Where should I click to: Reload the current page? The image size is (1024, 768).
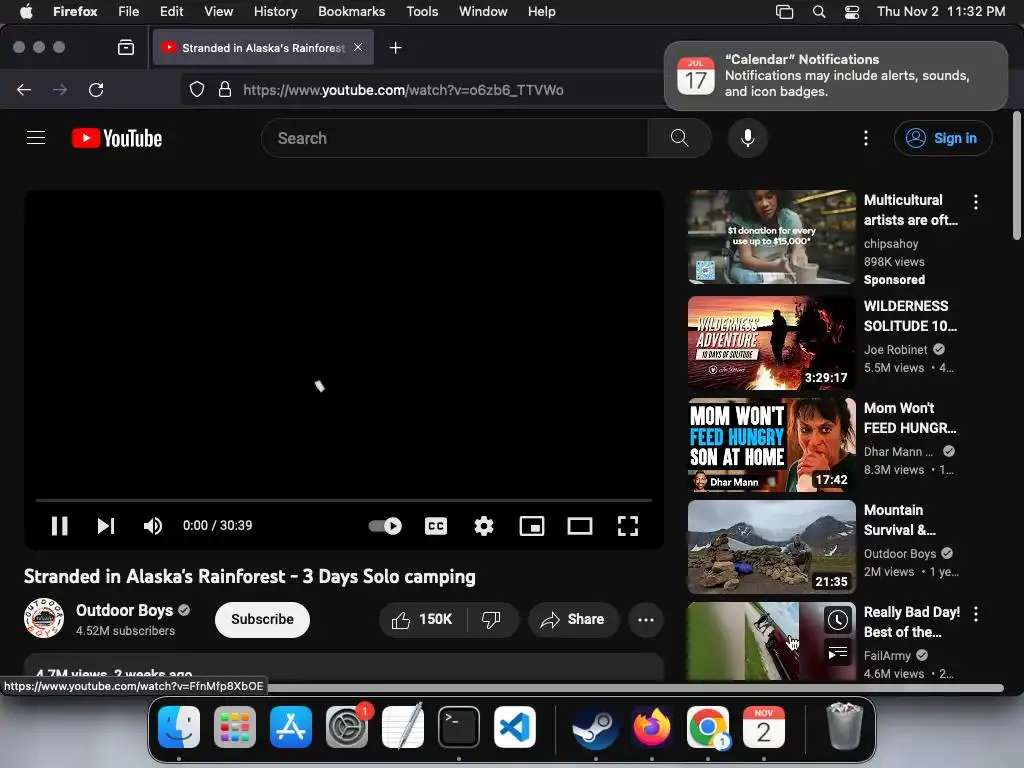[96, 89]
